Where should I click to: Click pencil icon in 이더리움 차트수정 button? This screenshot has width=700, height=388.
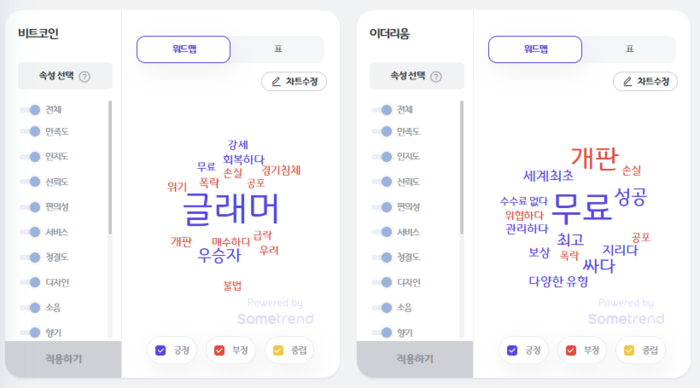coord(627,81)
